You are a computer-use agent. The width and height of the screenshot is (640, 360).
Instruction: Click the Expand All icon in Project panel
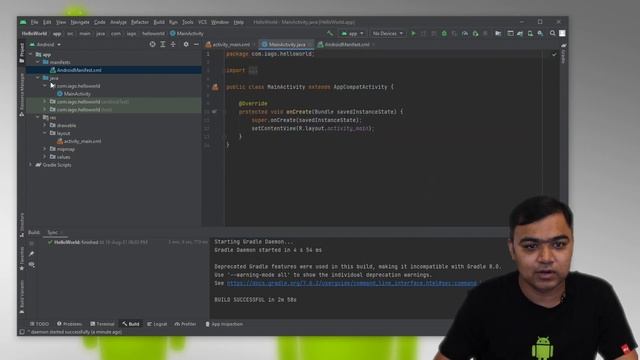coord(162,44)
